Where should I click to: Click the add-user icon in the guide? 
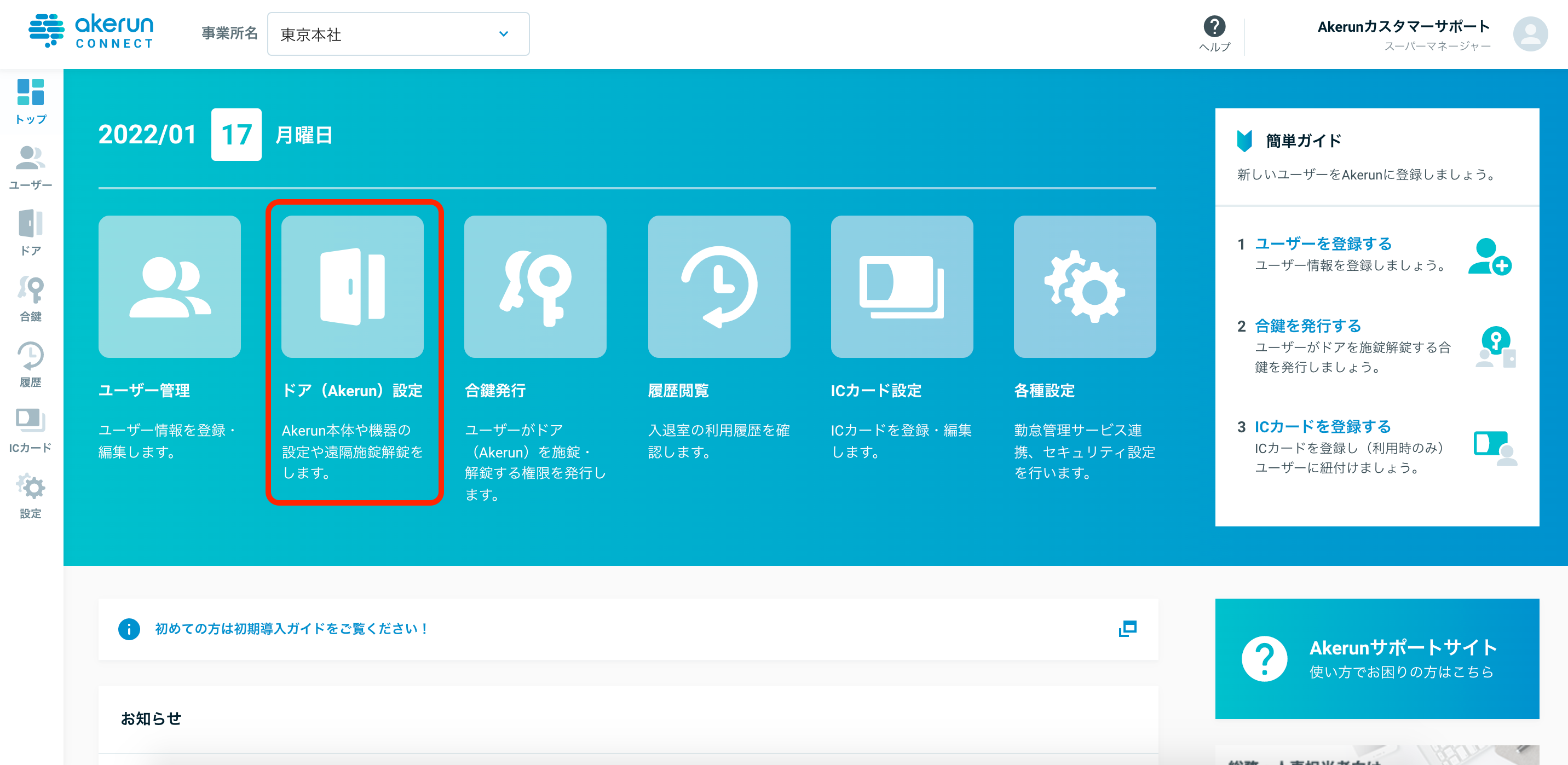tap(1490, 256)
